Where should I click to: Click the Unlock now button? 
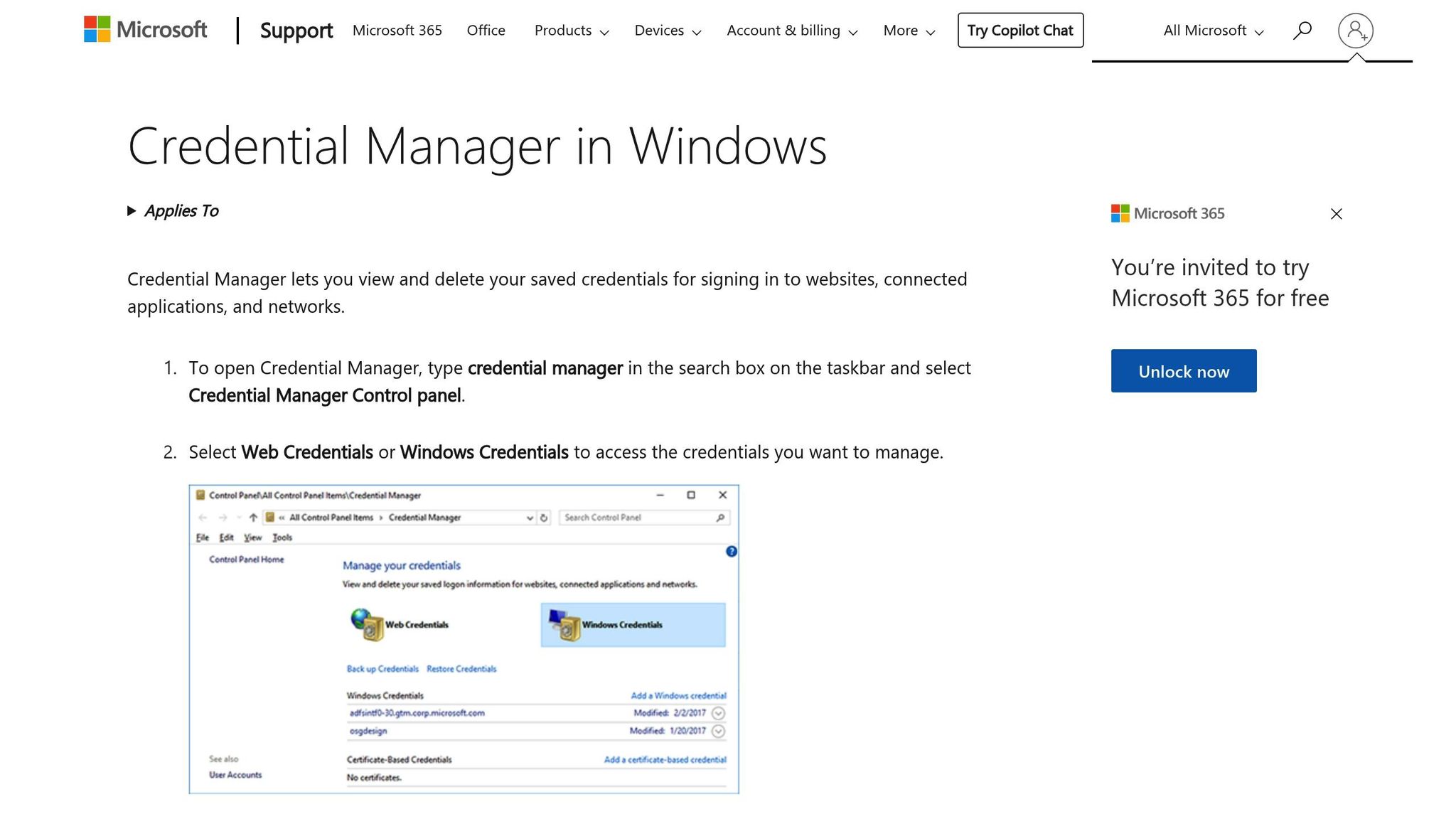pyautogui.click(x=1183, y=370)
